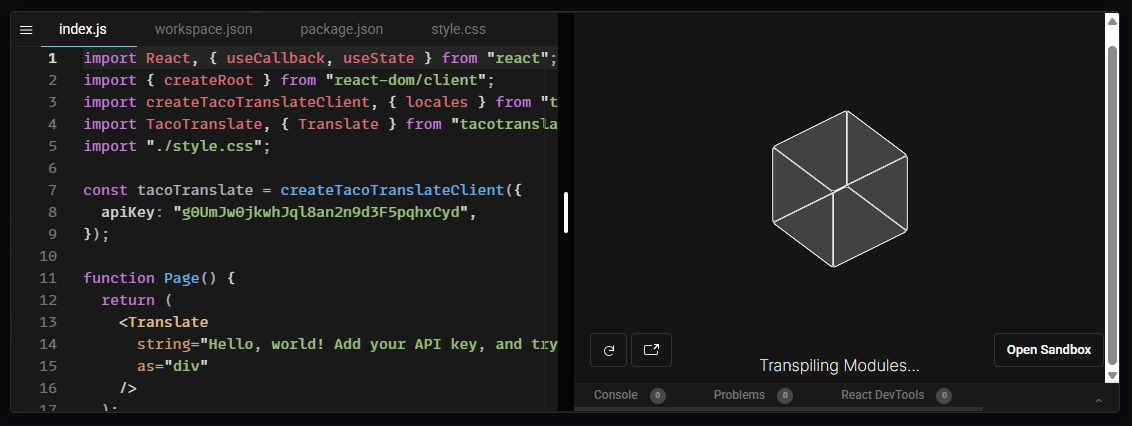The width and height of the screenshot is (1132, 426).
Task: Click the <Translate component tag
Action: coord(164,322)
